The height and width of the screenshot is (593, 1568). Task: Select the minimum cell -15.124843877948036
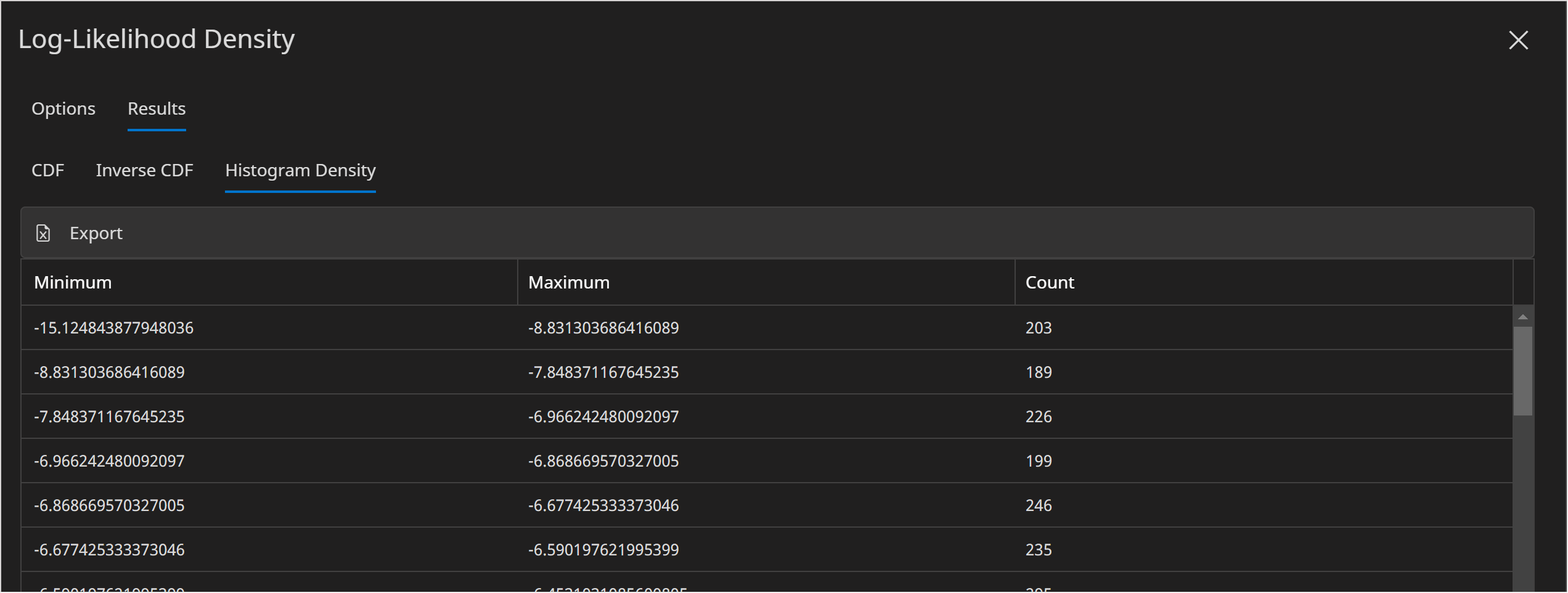pos(113,328)
